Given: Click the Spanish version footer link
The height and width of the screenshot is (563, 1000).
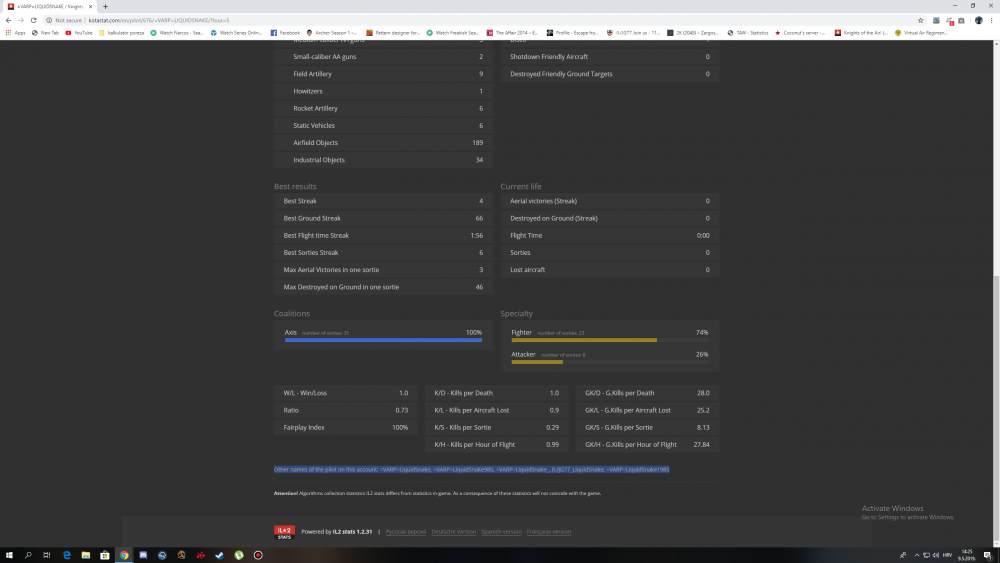Looking at the screenshot, I should pyautogui.click(x=499, y=532).
